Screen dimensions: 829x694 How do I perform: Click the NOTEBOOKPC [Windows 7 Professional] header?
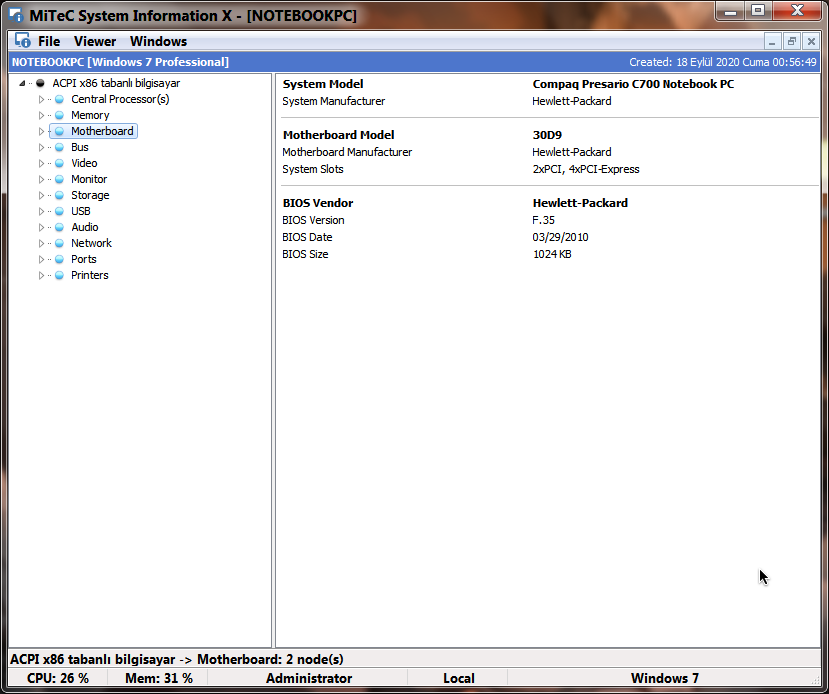(x=120, y=62)
